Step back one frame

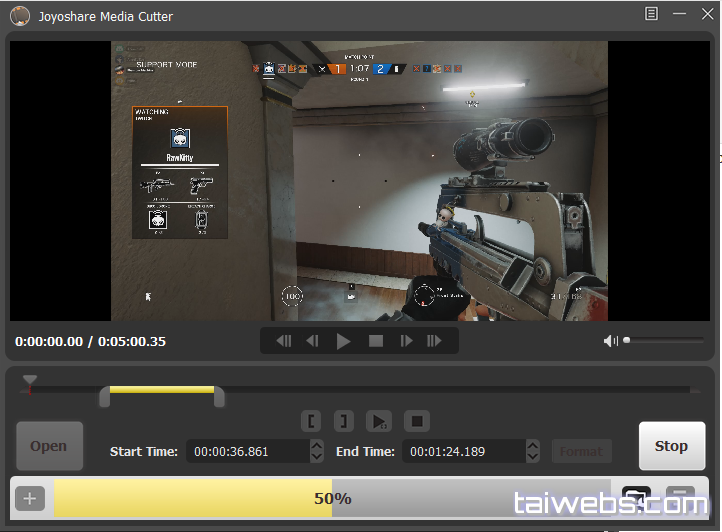click(x=313, y=341)
